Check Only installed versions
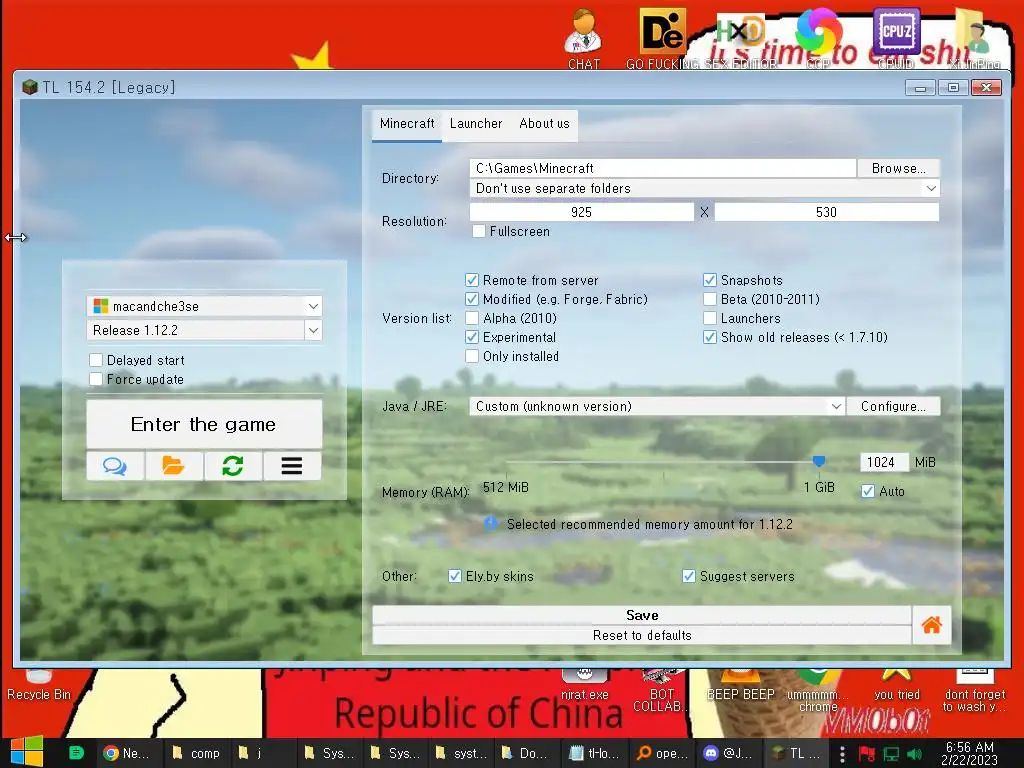Image resolution: width=1024 pixels, height=768 pixels. coord(472,356)
